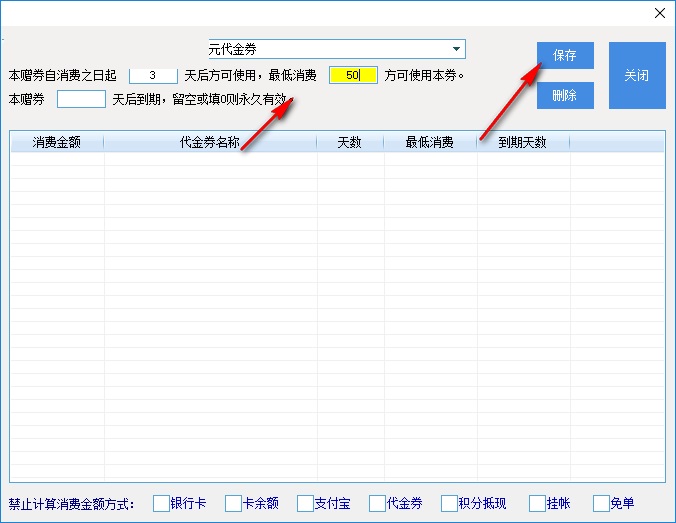Click the 最低消费 column header
Viewport: 676px width, 523px height.
[430, 142]
